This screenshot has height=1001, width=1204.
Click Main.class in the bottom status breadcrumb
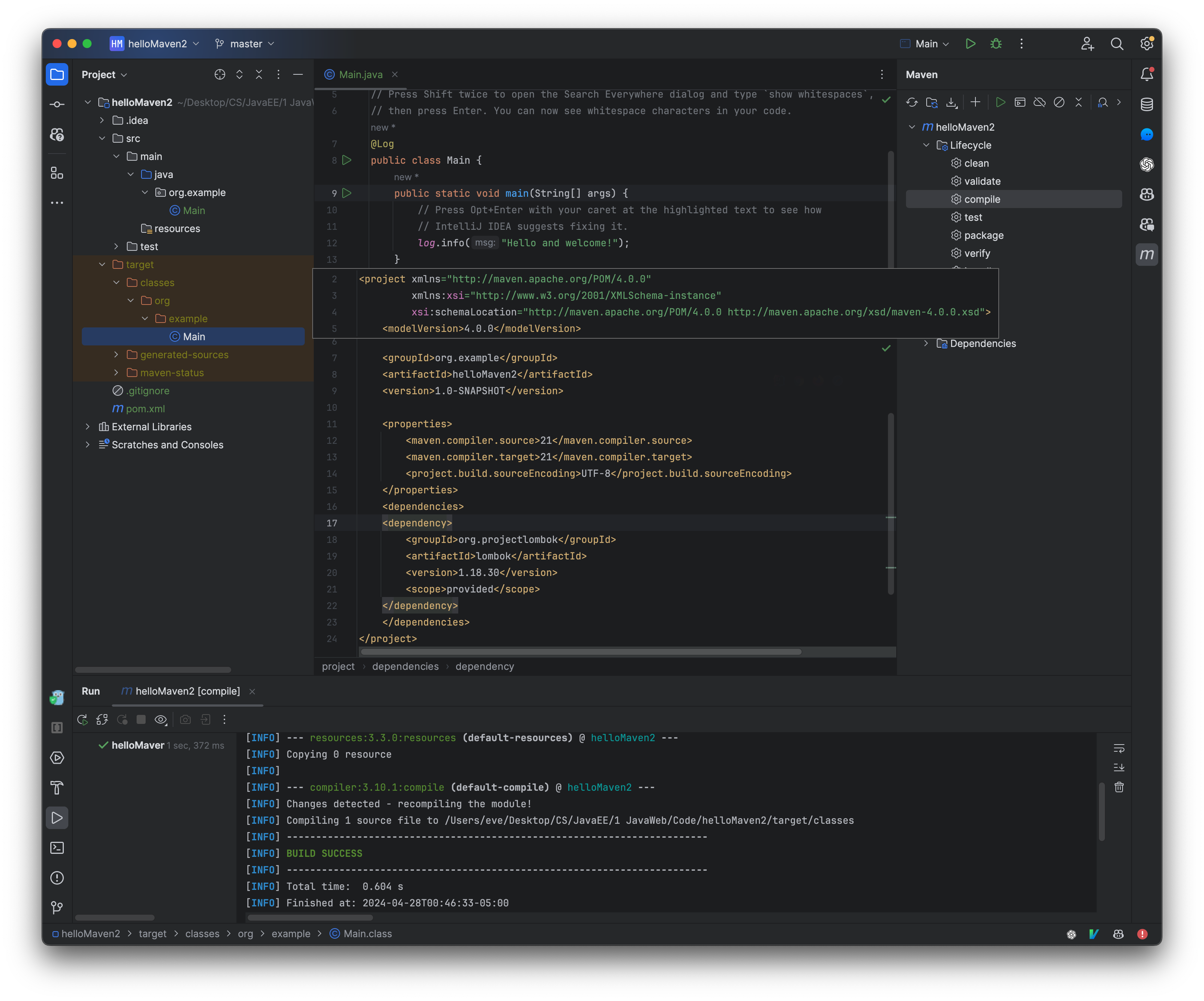[366, 933]
